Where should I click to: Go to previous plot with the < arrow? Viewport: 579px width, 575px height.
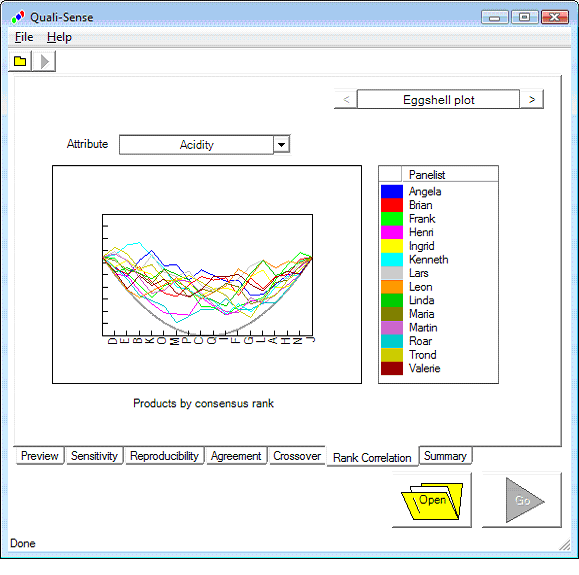346,99
